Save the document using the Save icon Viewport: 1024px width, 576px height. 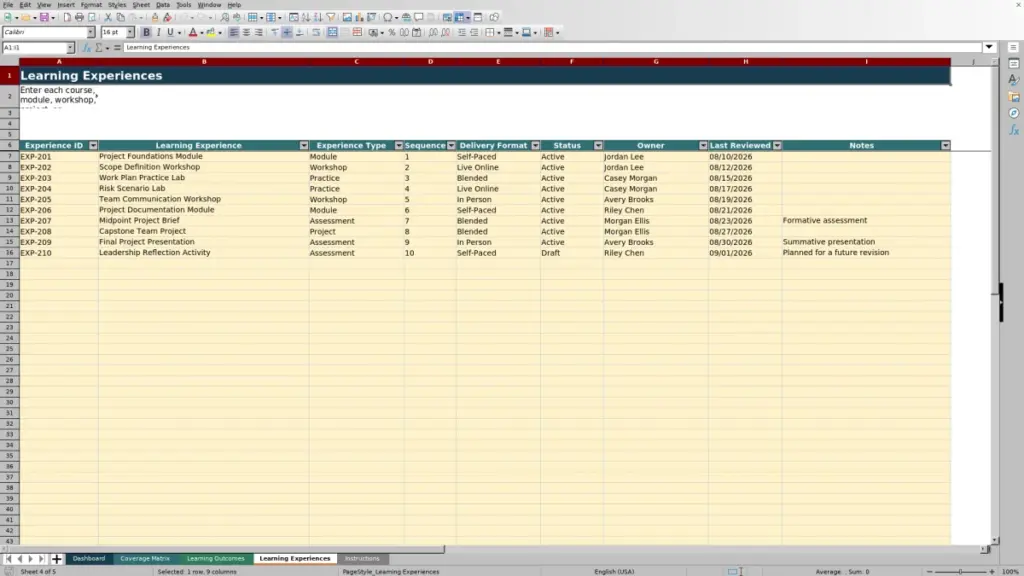pos(44,18)
